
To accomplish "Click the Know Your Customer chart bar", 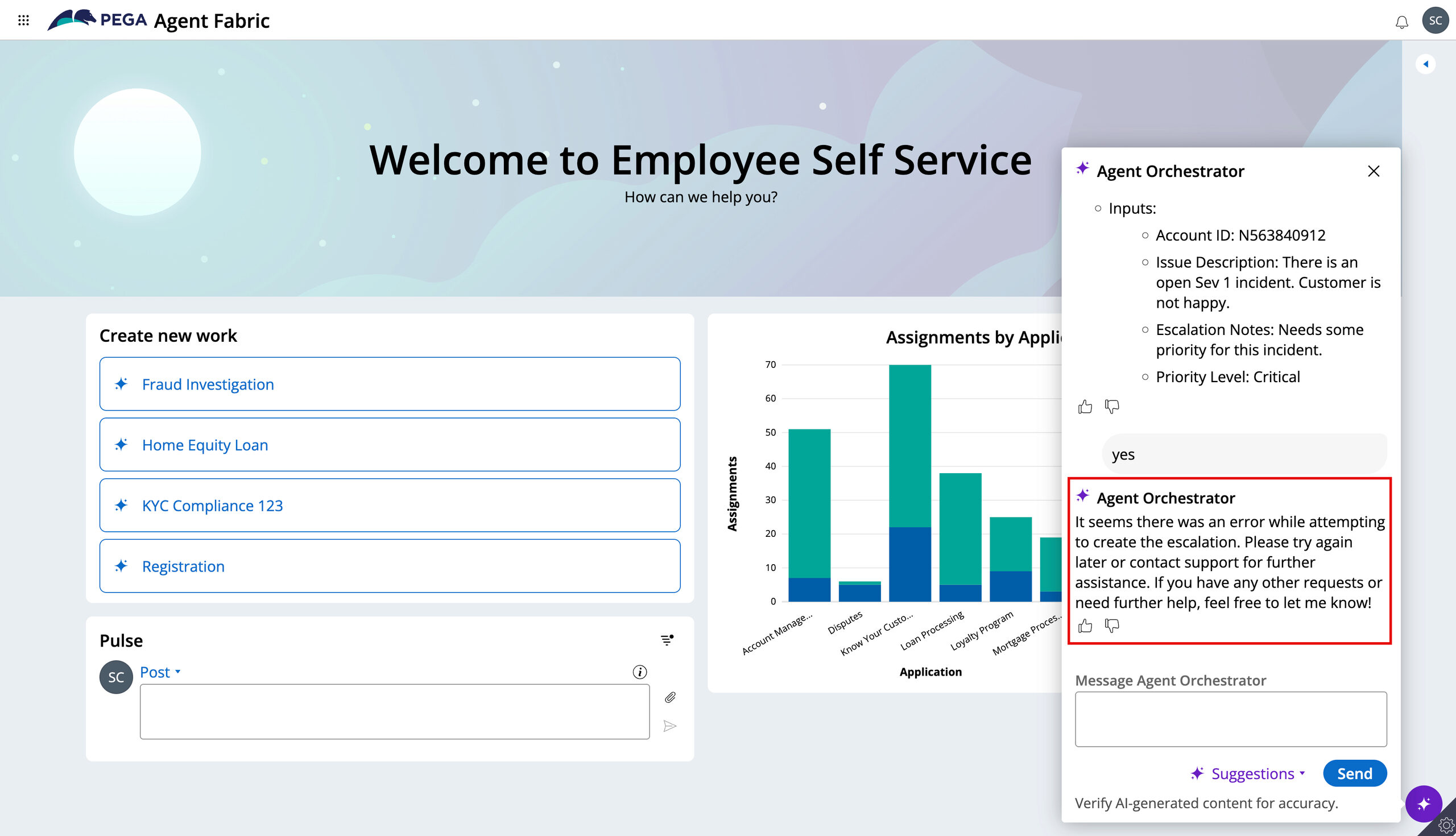I will coord(909,482).
